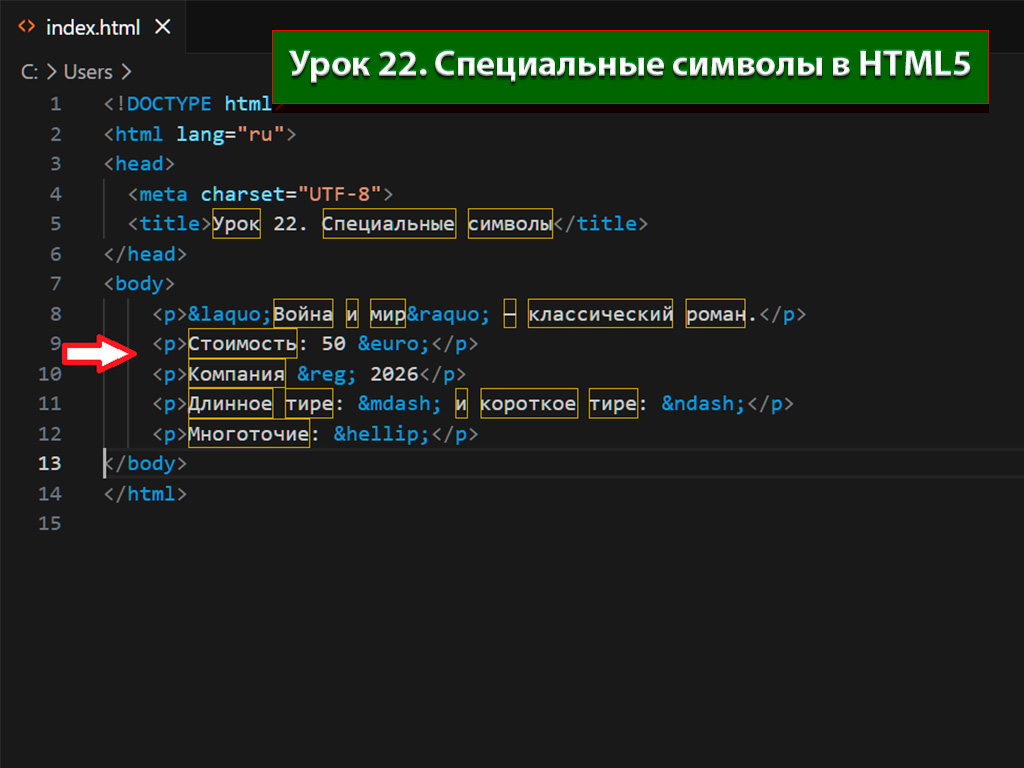Click the red arrow pointing at line 9
Viewport: 1024px width, 768px height.
tap(100, 355)
